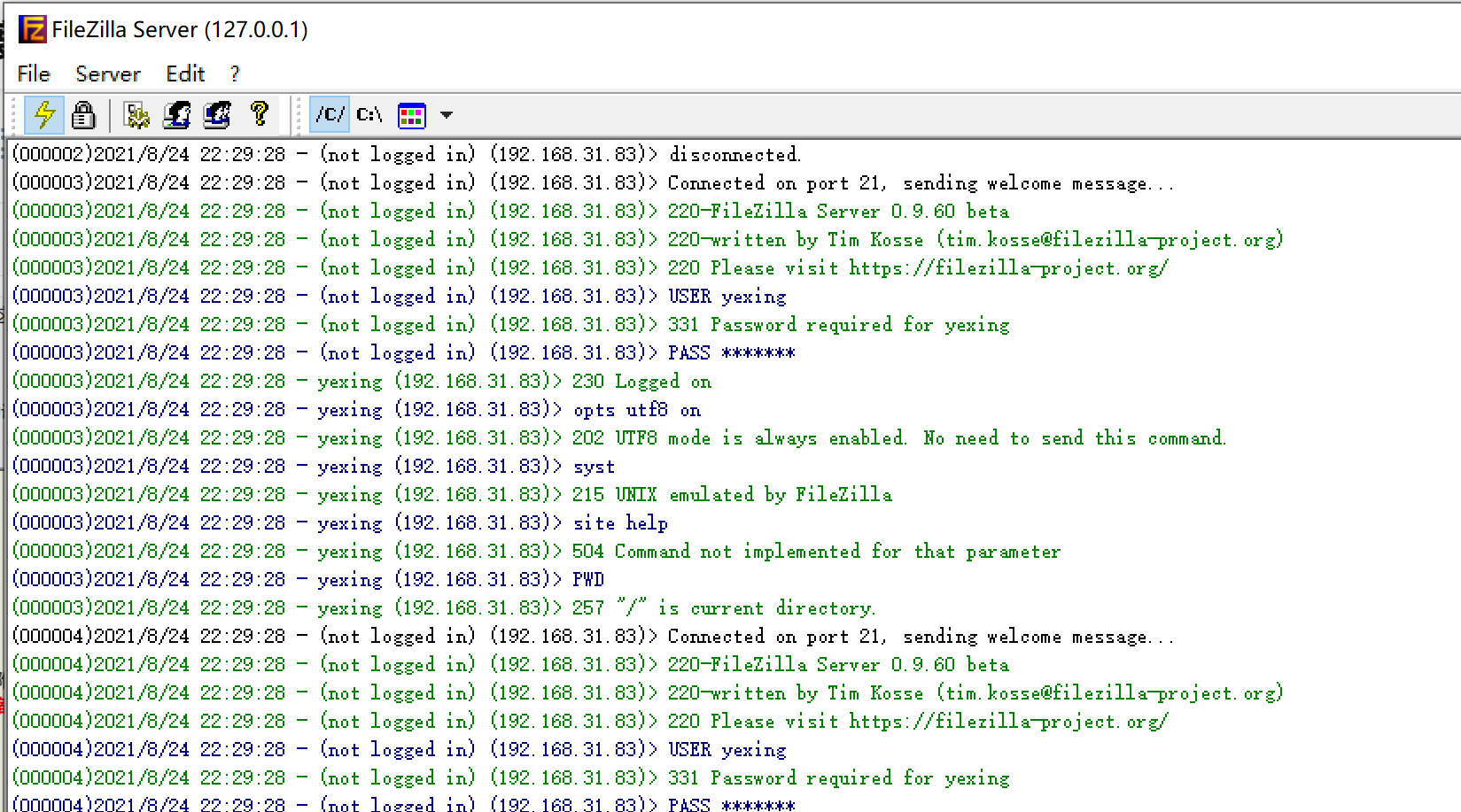The height and width of the screenshot is (812, 1461).
Task: Select the '230 Logged on' log line
Action: [361, 381]
